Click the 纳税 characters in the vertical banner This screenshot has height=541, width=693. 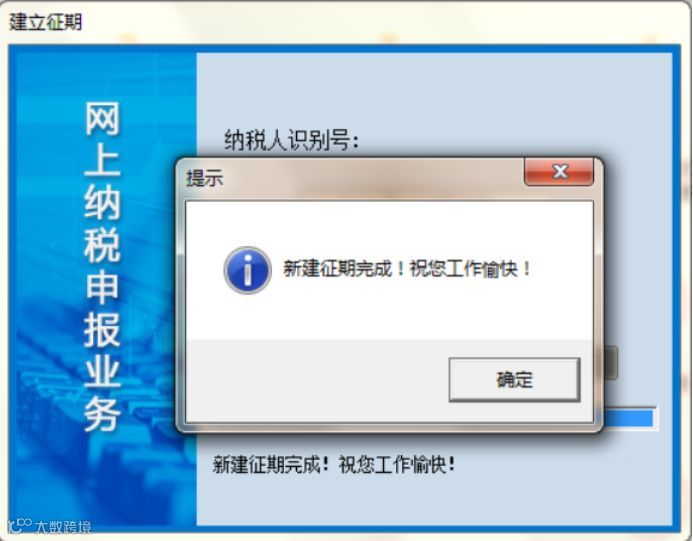pos(102,223)
